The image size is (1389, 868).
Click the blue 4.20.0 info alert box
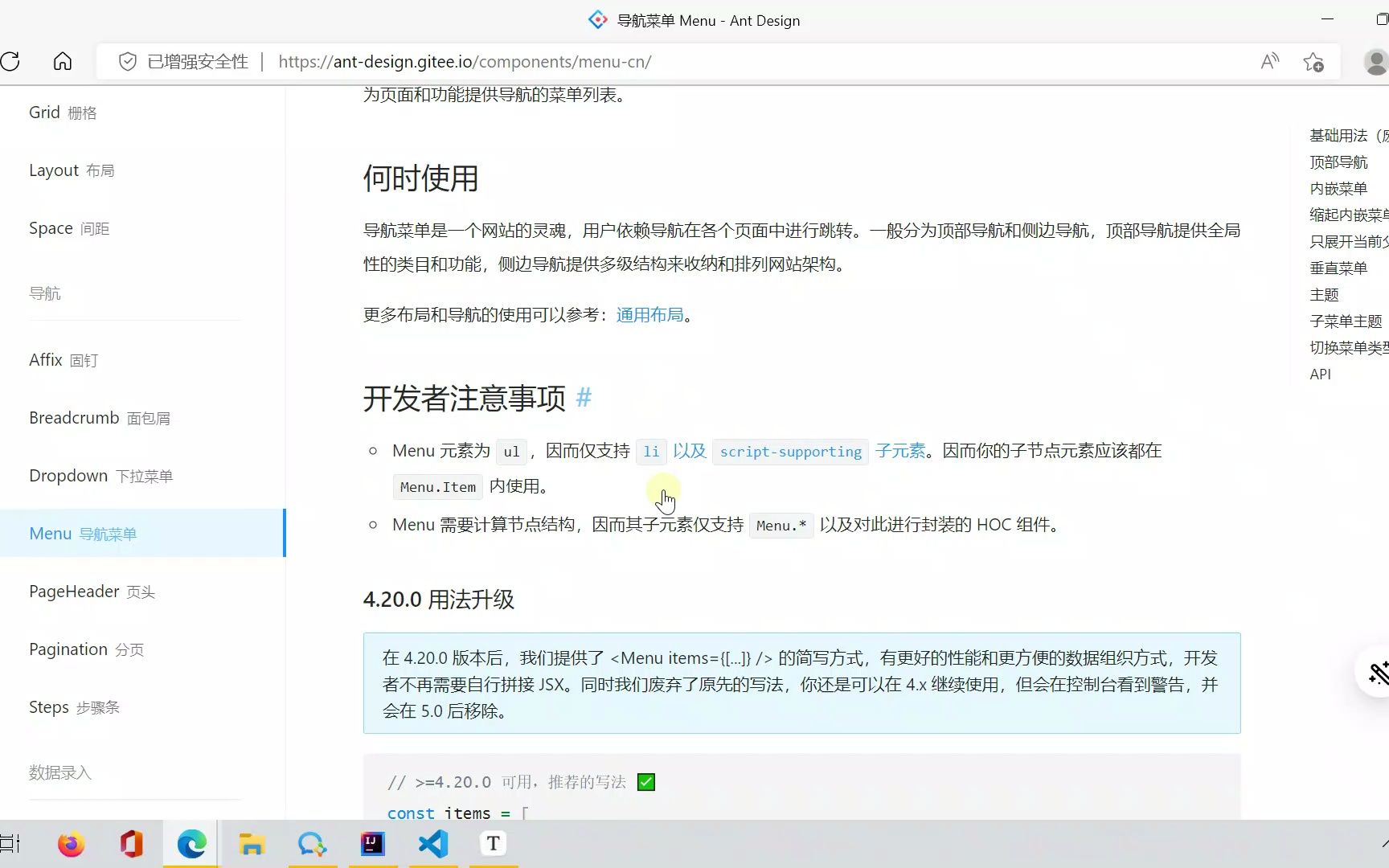pos(801,683)
